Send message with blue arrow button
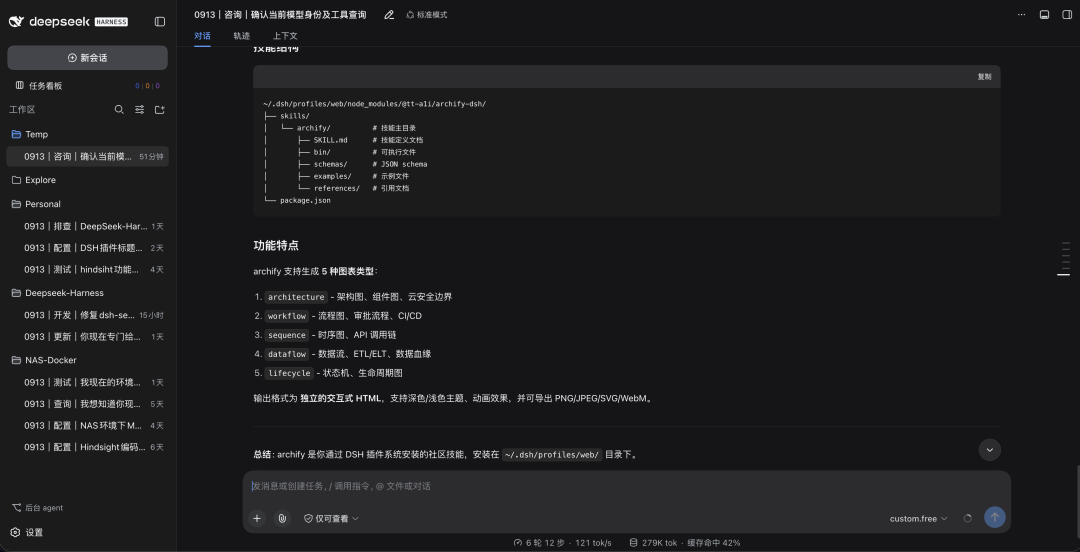The height and width of the screenshot is (552, 1080). click(x=995, y=518)
